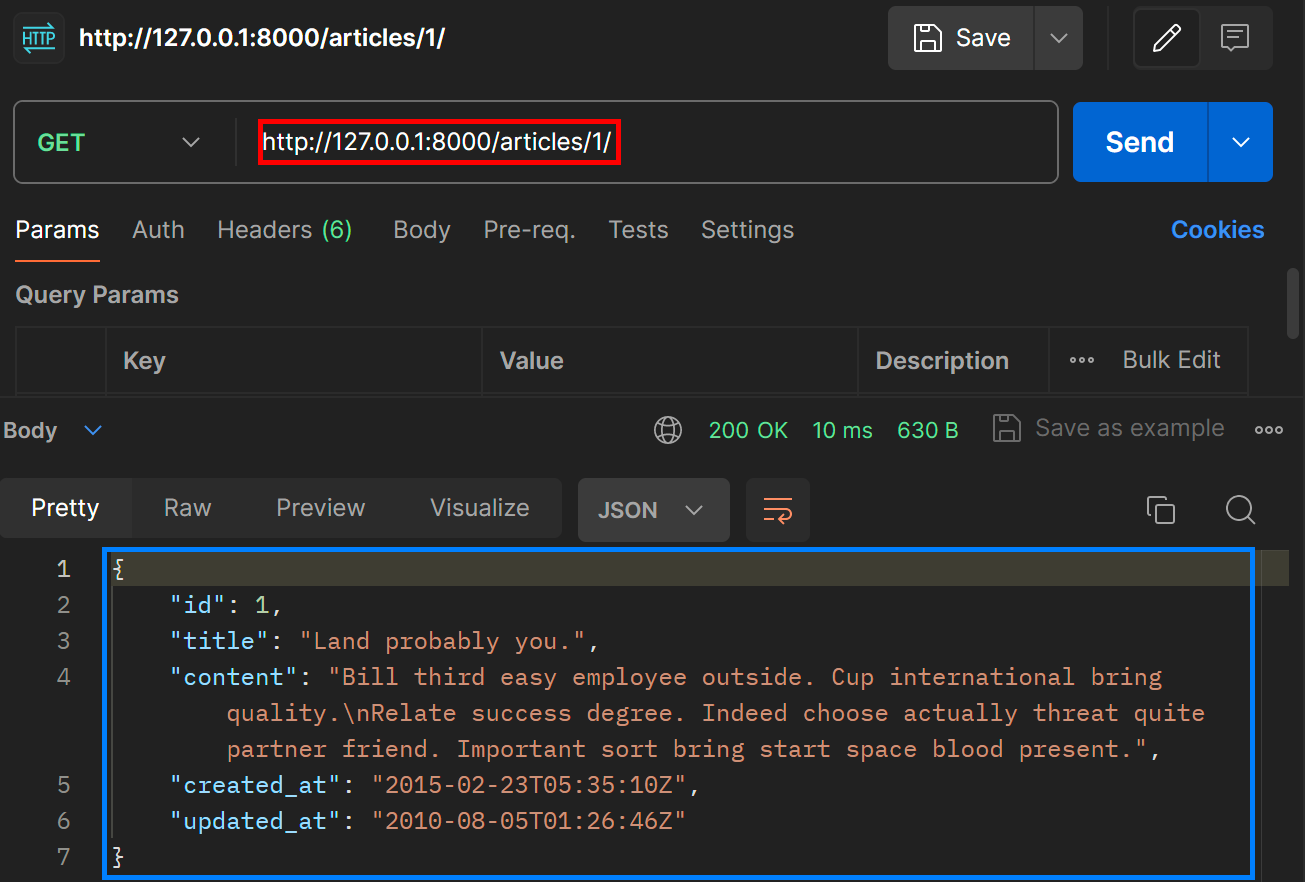Click the 10 ms response time

pyautogui.click(x=842, y=430)
